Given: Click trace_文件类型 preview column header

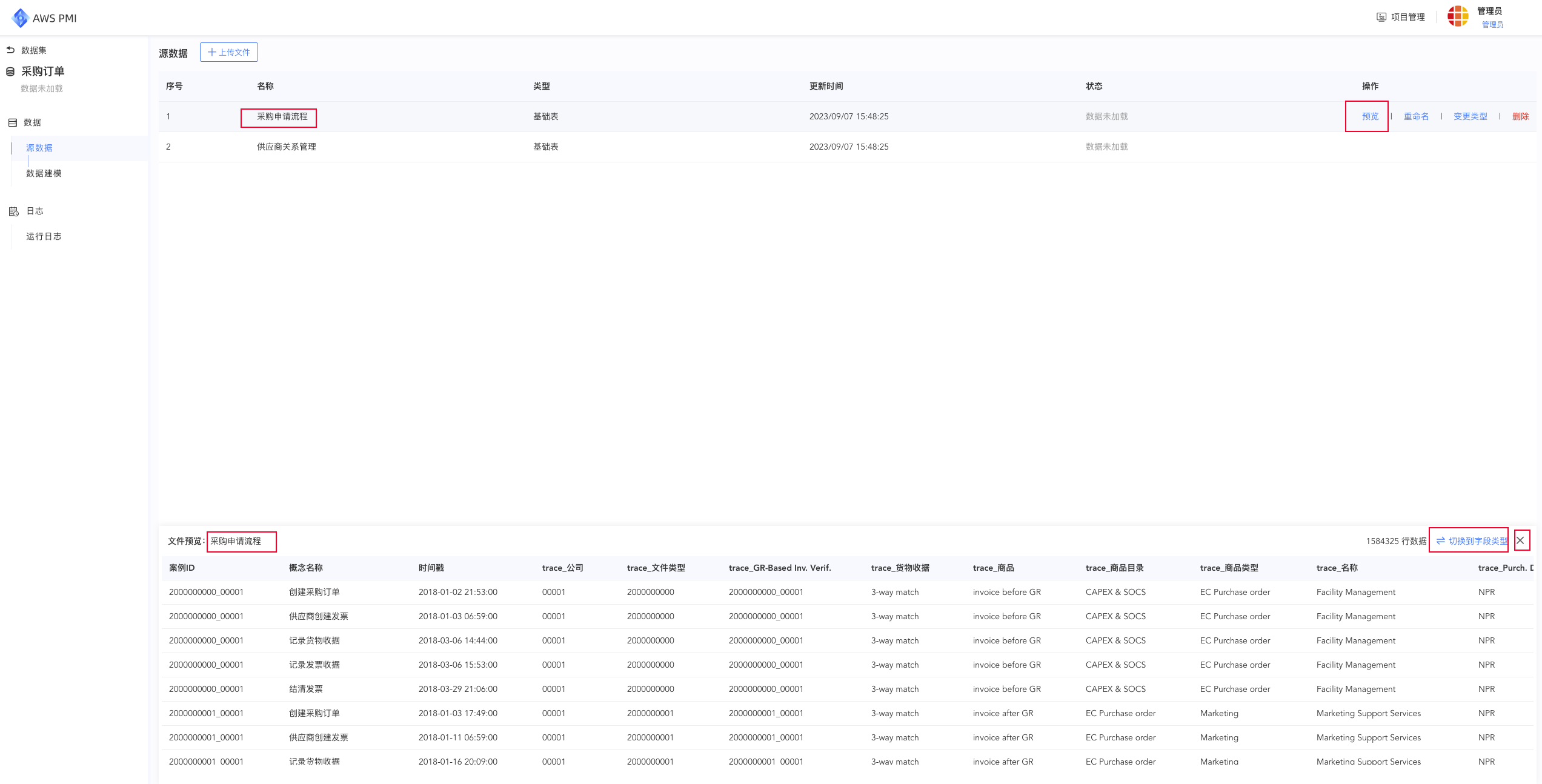Looking at the screenshot, I should 656,568.
